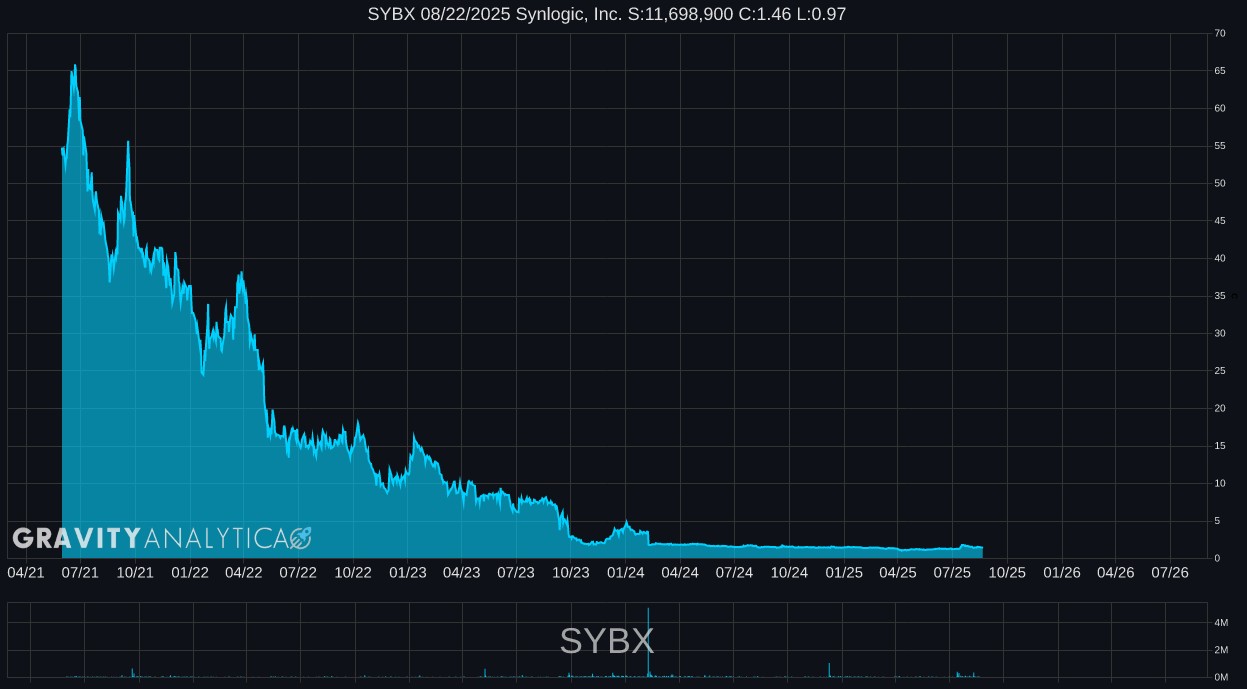The width and height of the screenshot is (1247, 689).
Task: Click the price axis label '60'
Action: [x=1220, y=108]
